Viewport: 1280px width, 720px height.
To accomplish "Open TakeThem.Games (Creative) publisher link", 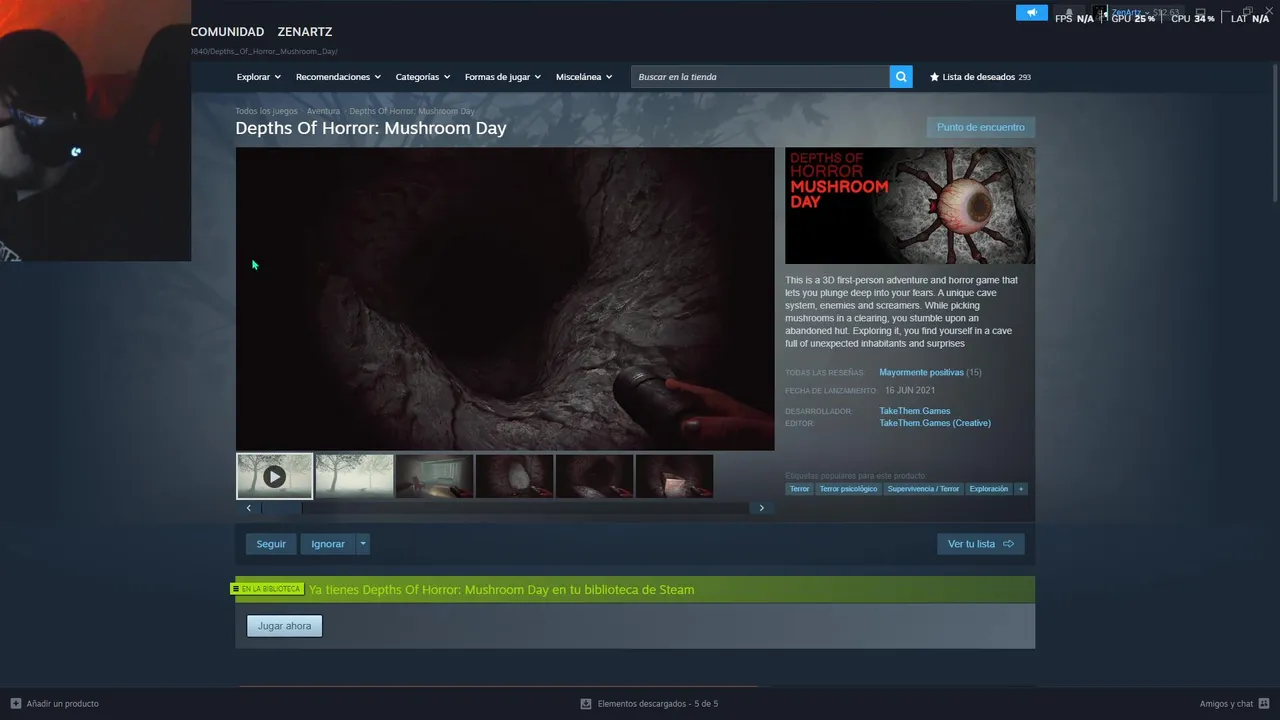I will coord(935,423).
